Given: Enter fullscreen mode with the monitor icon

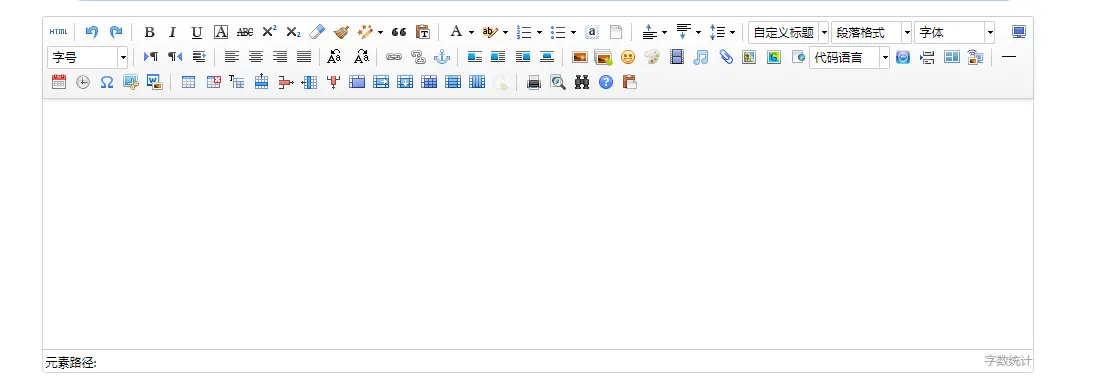Looking at the screenshot, I should click(1019, 32).
